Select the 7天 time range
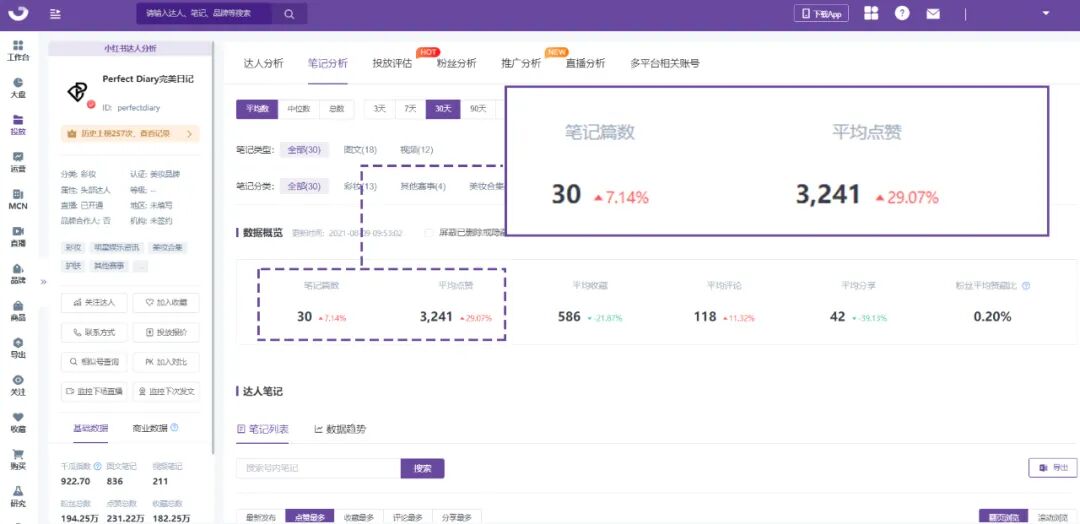This screenshot has height=524, width=1080. pos(411,109)
